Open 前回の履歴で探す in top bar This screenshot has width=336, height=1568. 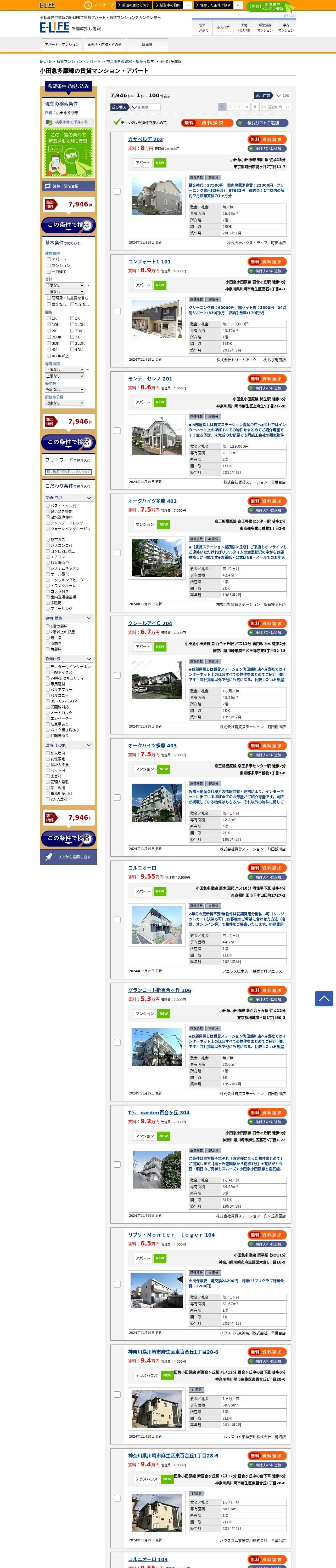pyautogui.click(x=134, y=5)
